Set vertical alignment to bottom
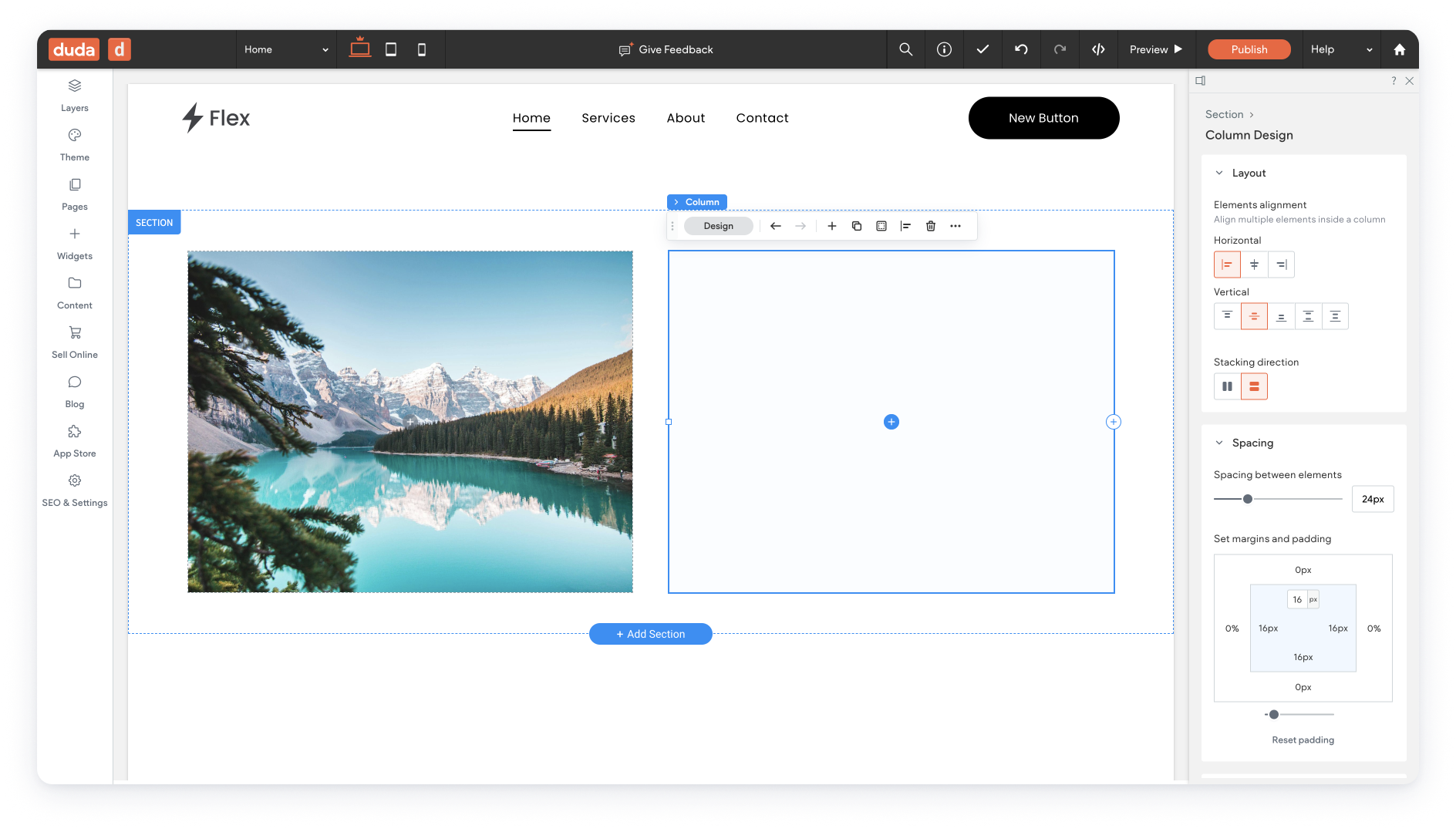 point(1281,316)
